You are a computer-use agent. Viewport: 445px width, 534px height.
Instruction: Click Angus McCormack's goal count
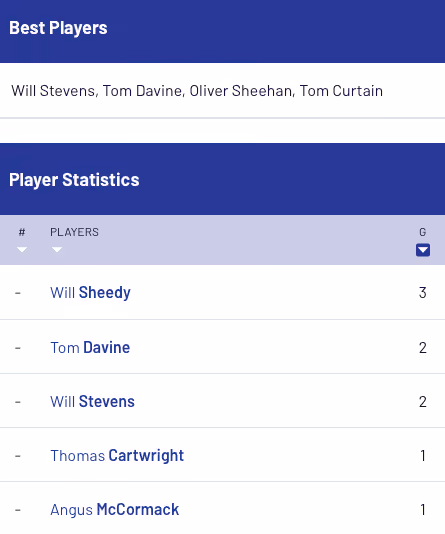[423, 510]
